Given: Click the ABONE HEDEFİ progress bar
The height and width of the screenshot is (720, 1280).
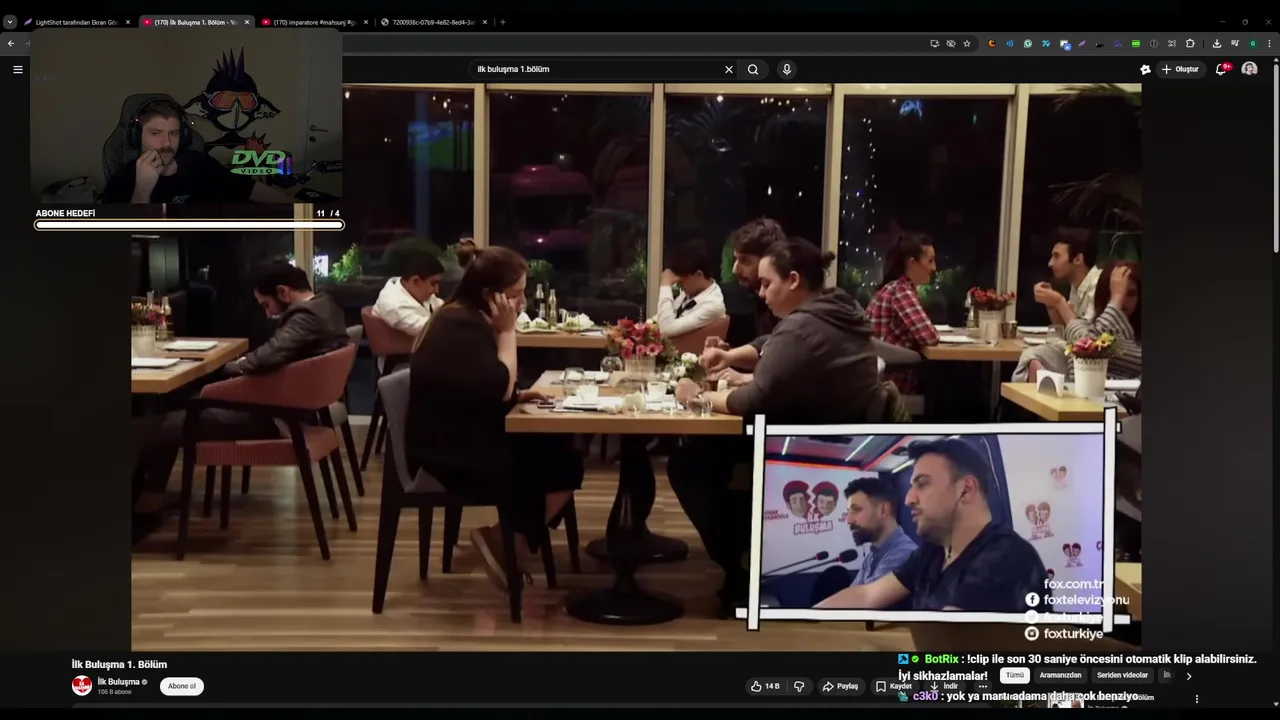Looking at the screenshot, I should click(189, 225).
